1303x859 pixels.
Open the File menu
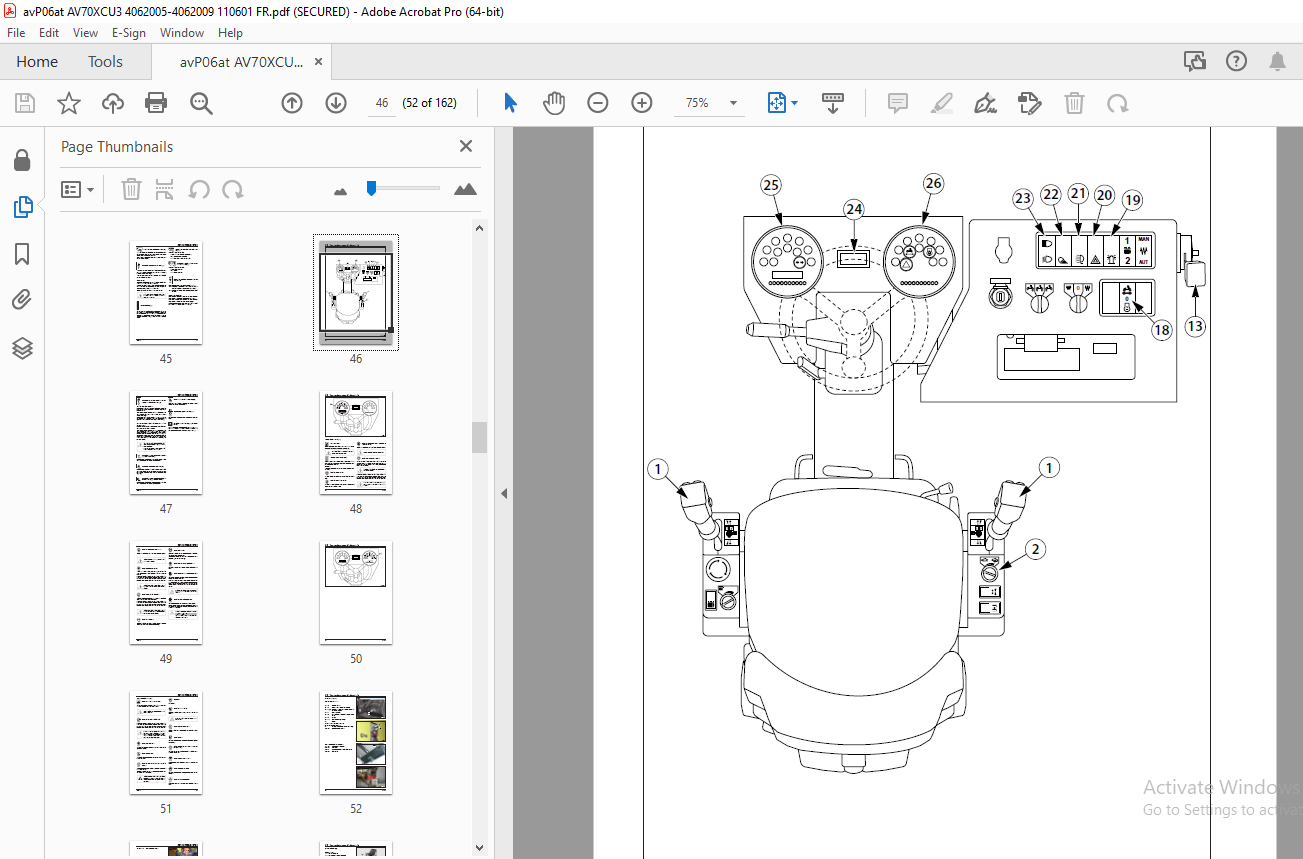click(16, 33)
